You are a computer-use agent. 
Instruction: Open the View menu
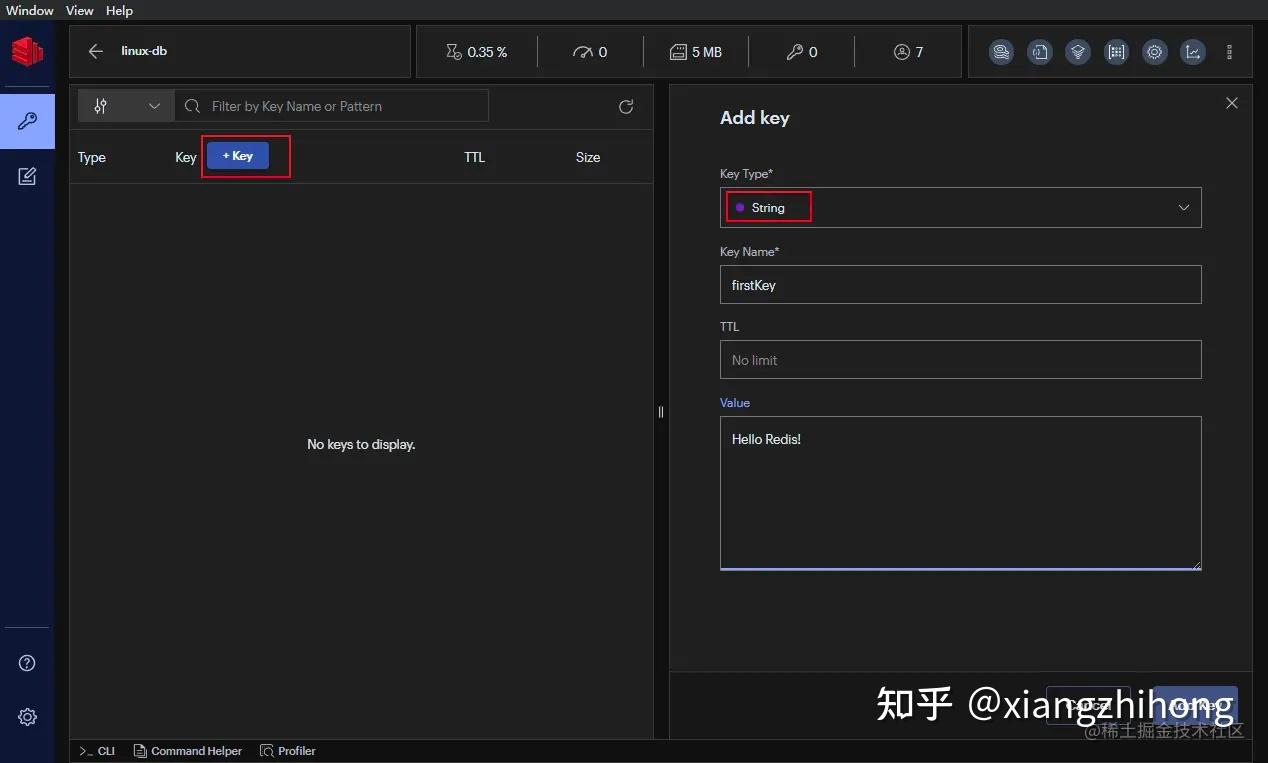click(79, 11)
